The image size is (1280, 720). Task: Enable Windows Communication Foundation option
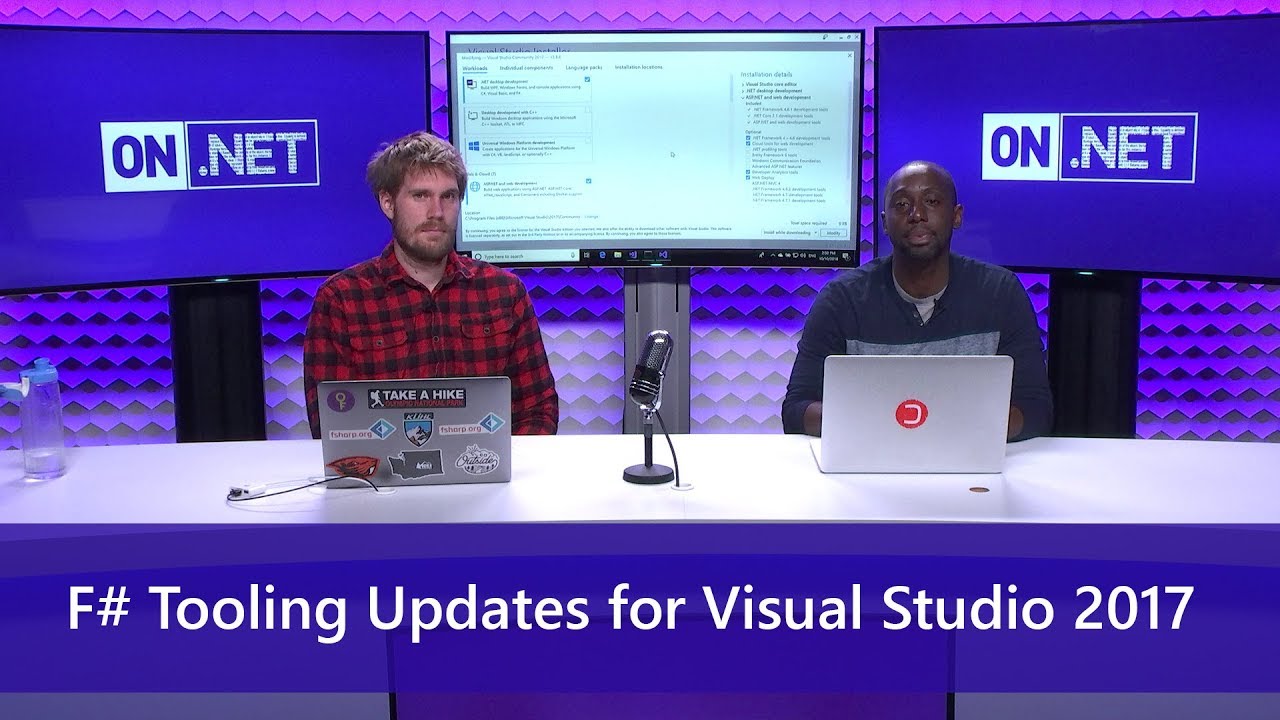coord(748,161)
